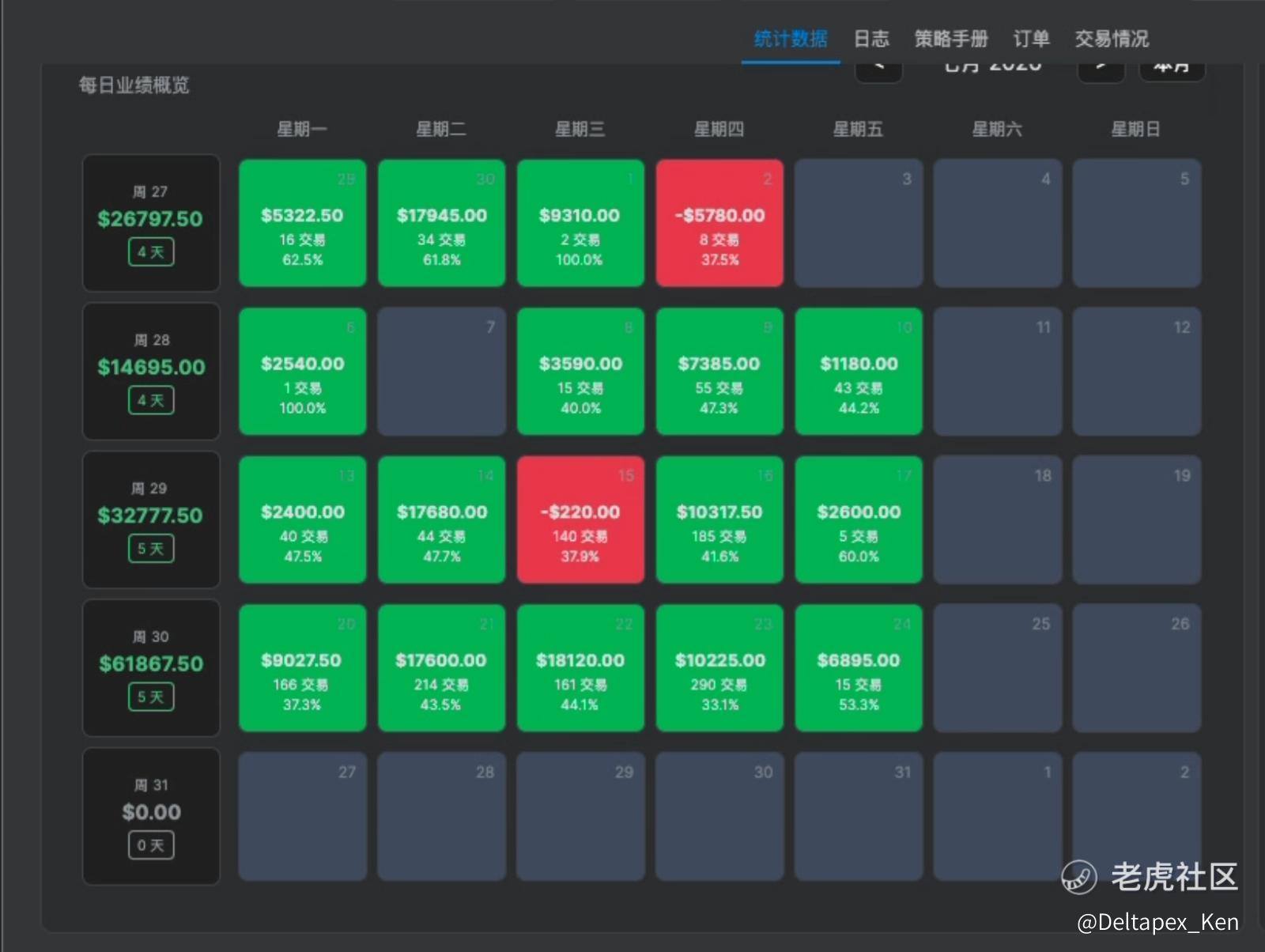The image size is (1265, 952).
Task: Select the empty Friday cell dated 31
Action: point(859,817)
